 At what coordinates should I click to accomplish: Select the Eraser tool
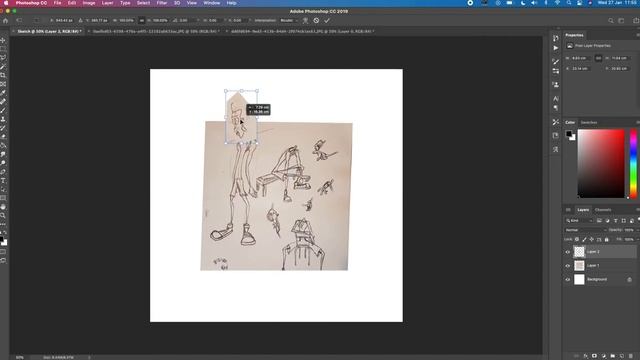click(x=3, y=137)
